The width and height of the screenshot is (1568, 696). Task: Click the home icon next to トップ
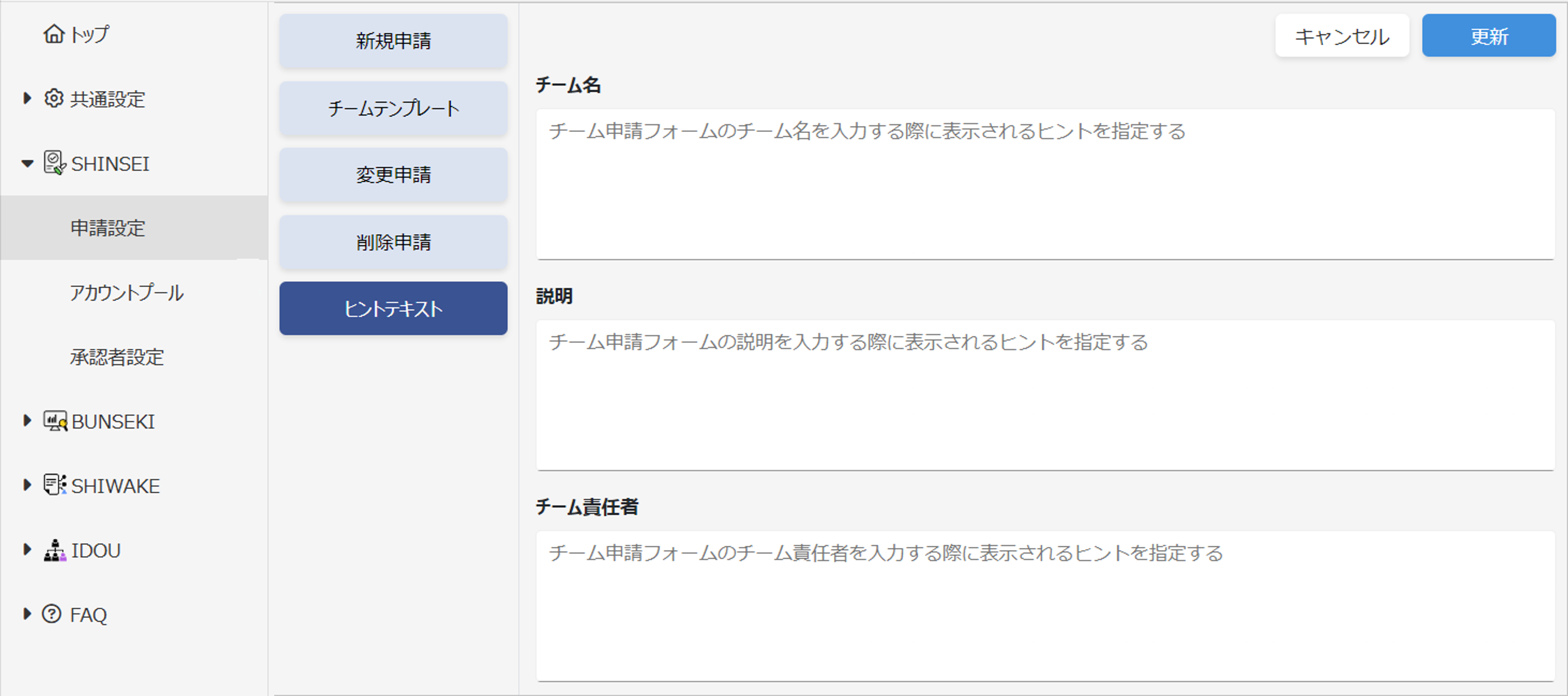53,34
